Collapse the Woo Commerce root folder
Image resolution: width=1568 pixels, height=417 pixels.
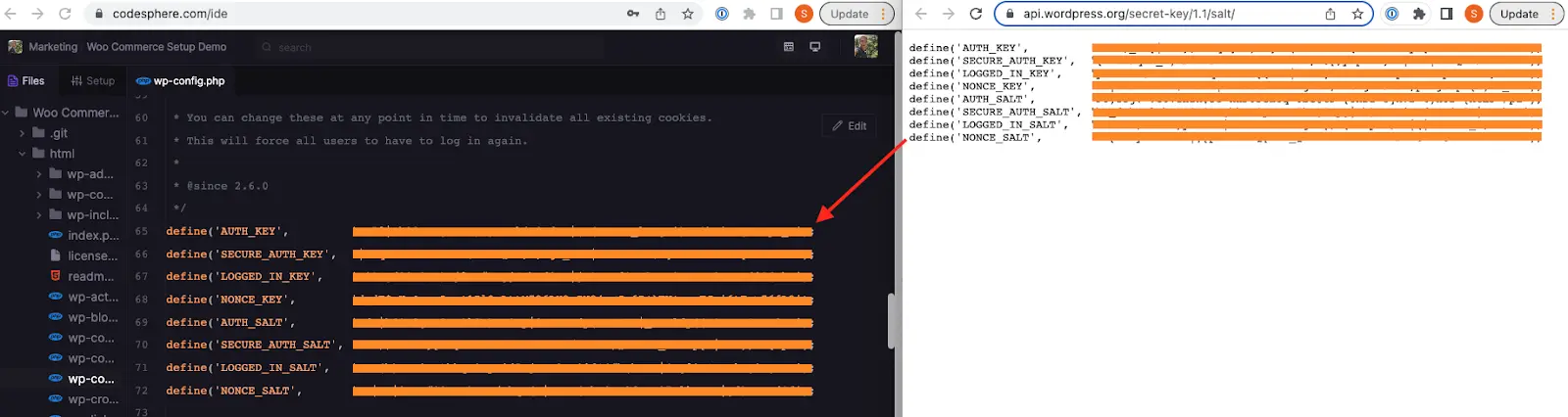click(6, 113)
